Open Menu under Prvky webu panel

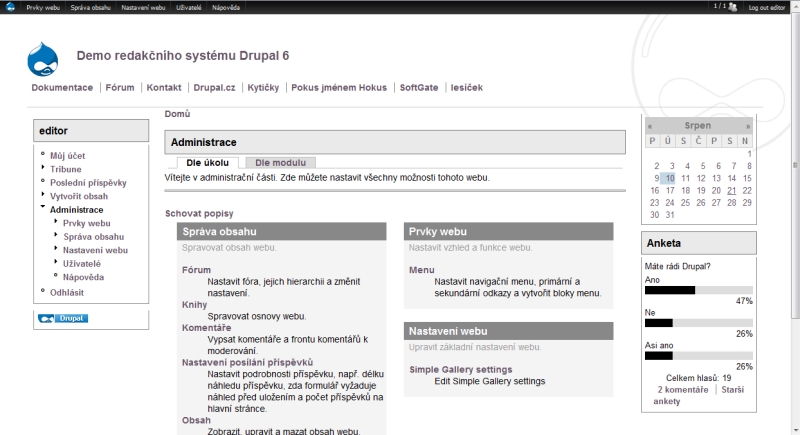[x=421, y=270]
